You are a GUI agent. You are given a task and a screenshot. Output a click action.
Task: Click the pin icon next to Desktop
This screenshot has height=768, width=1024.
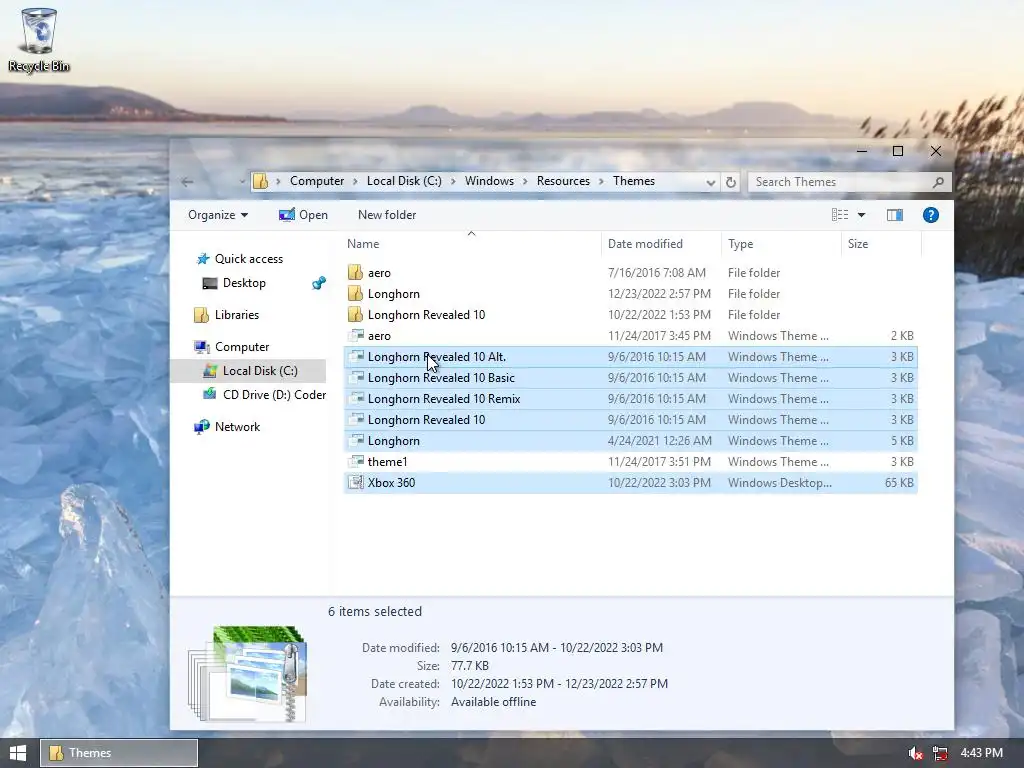click(x=319, y=283)
